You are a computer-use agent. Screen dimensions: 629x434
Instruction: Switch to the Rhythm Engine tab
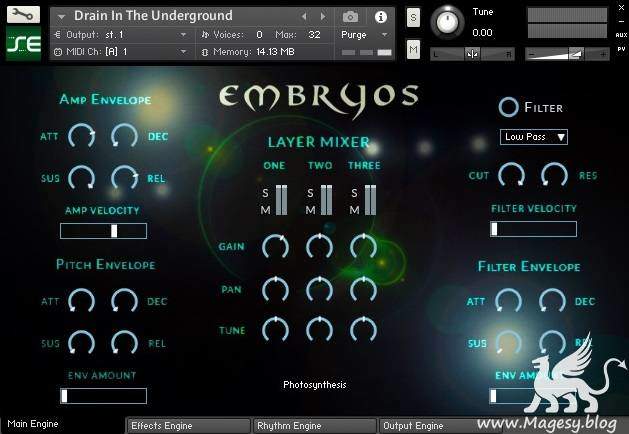tap(314, 426)
